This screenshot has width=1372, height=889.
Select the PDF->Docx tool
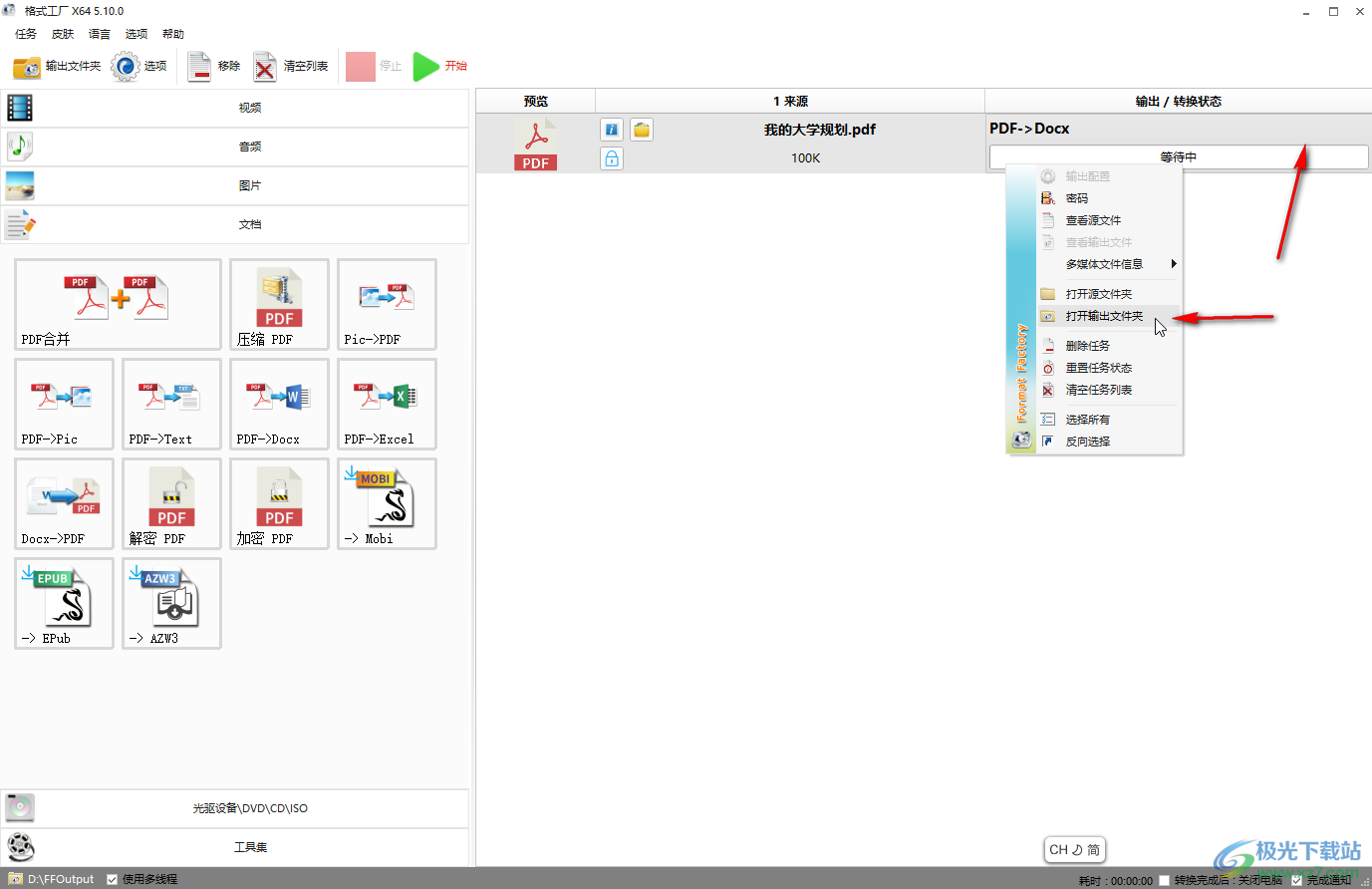[x=279, y=404]
